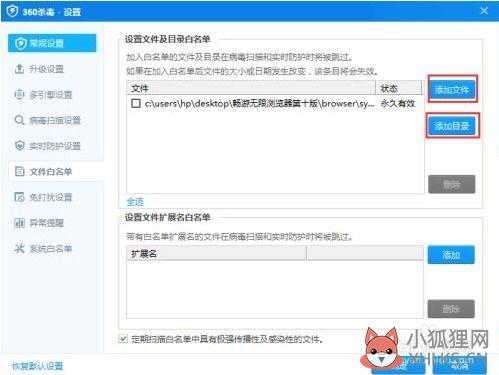Open 异常提醒 settings section

pos(47,223)
